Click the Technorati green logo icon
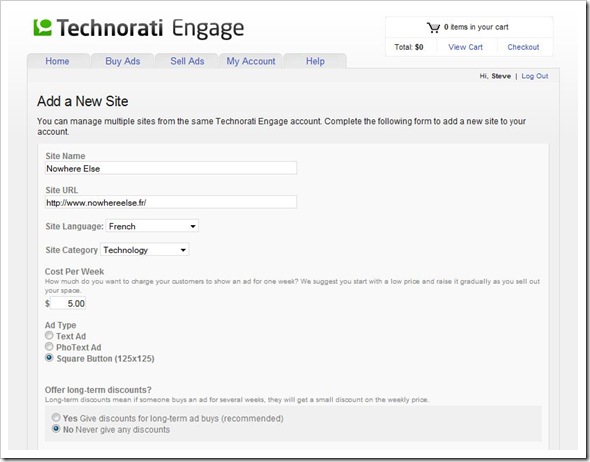The width and height of the screenshot is (590, 462). (x=43, y=27)
